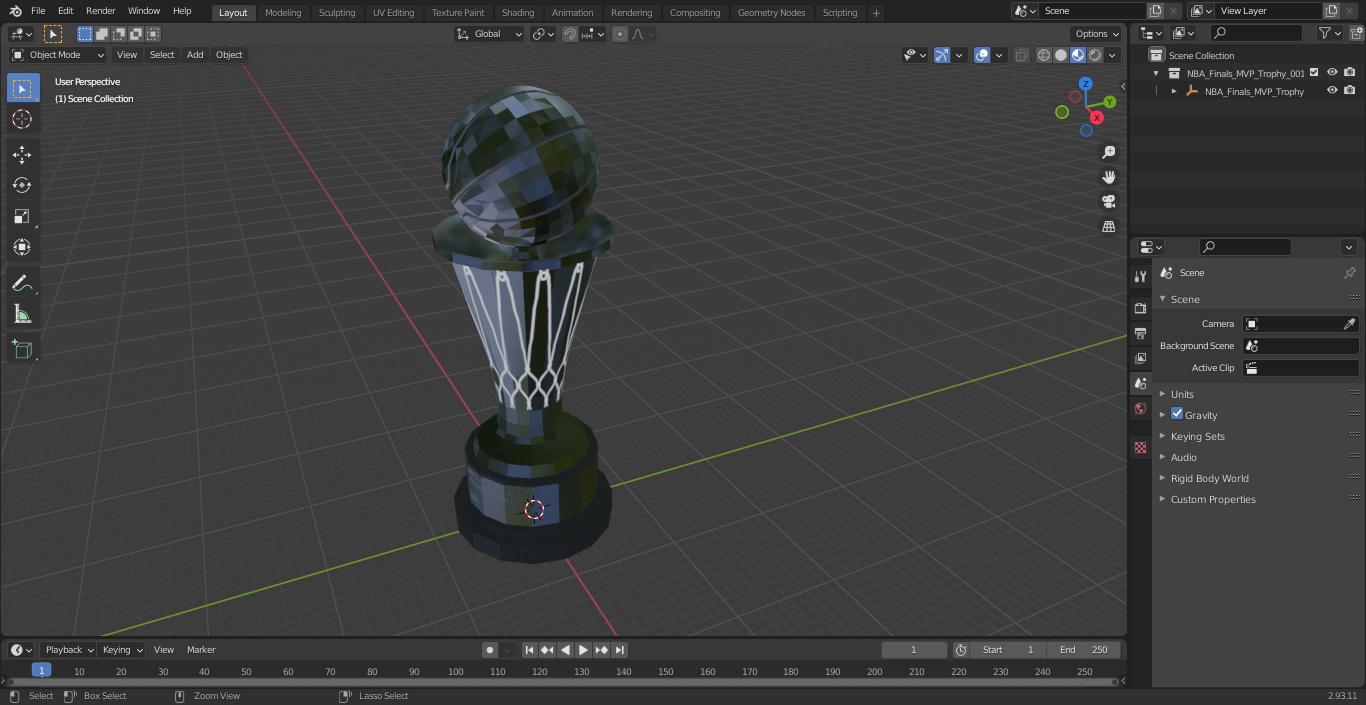The width and height of the screenshot is (1366, 705).
Task: Open the Keying popover
Action: [122, 650]
